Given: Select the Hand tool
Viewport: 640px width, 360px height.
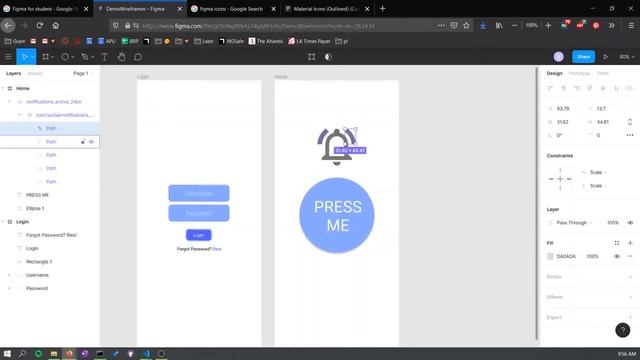Looking at the screenshot, I should 121,57.
